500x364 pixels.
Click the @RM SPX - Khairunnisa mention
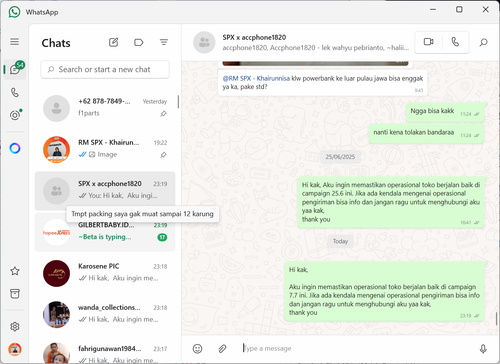256,78
